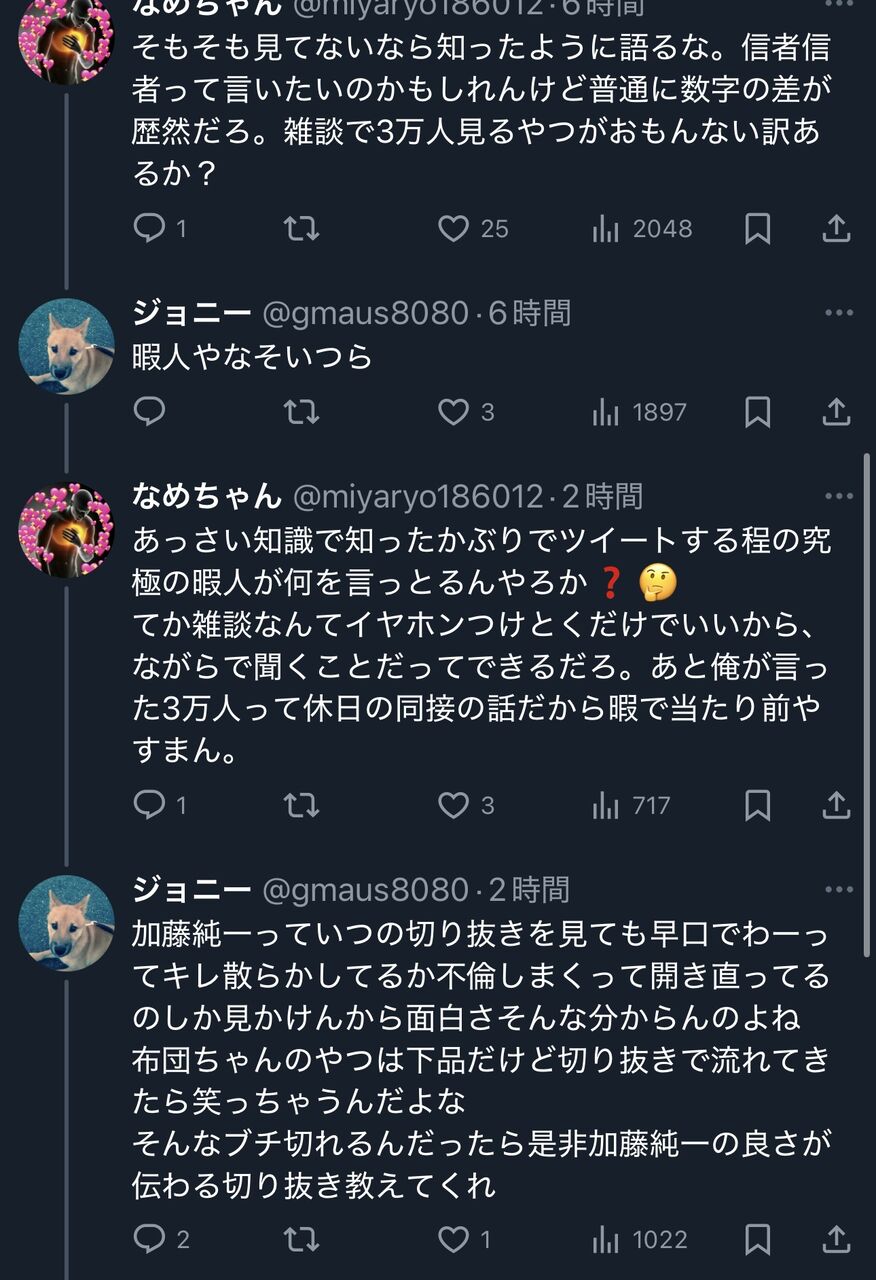Open more options on なめちゃん's 2時間 tweet
The height and width of the screenshot is (1280, 876).
coord(839,496)
